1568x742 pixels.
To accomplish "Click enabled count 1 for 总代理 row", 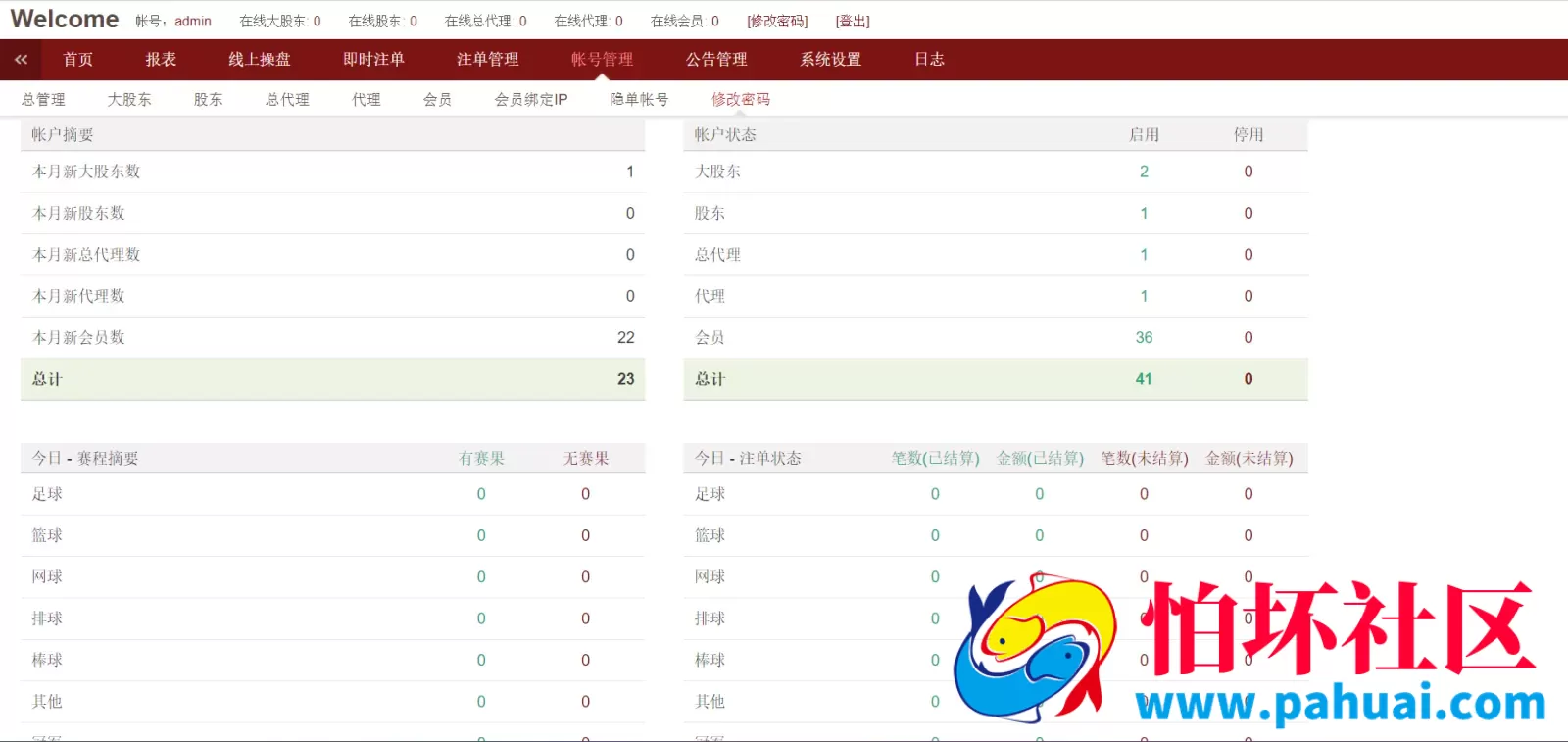I will click(x=1144, y=255).
